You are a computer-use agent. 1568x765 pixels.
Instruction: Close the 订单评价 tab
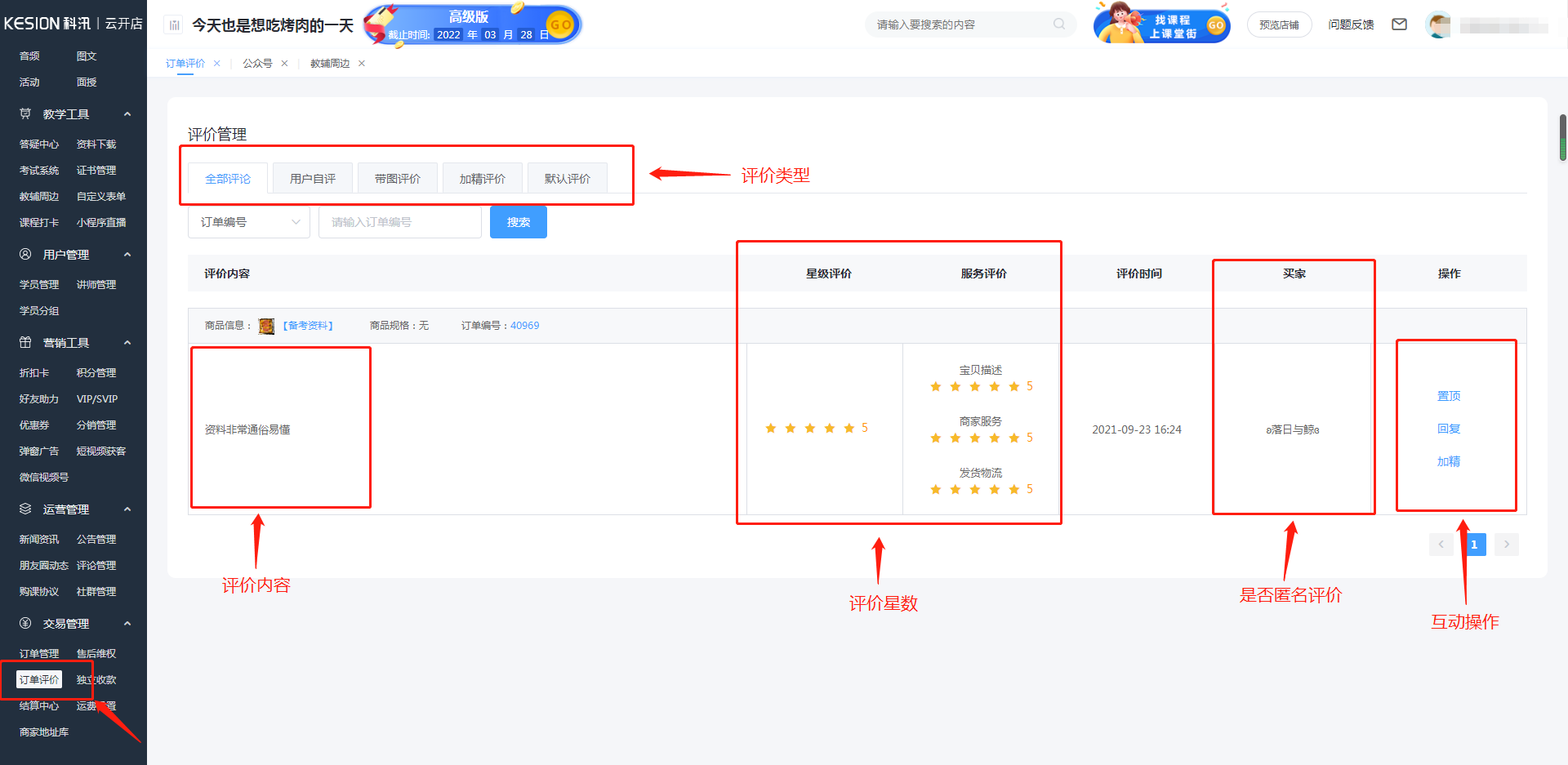point(216,64)
